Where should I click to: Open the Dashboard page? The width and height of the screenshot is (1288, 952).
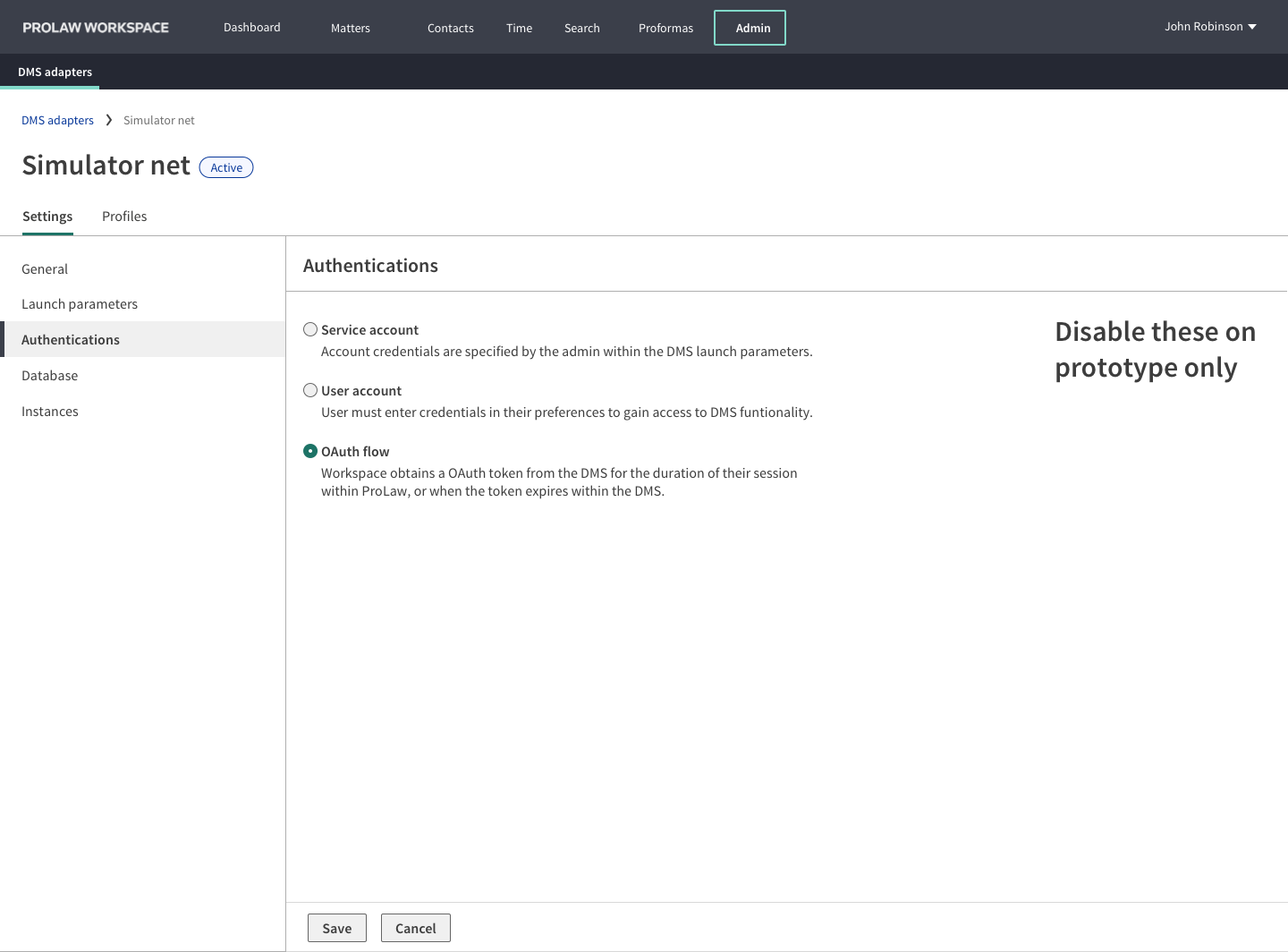pos(251,28)
